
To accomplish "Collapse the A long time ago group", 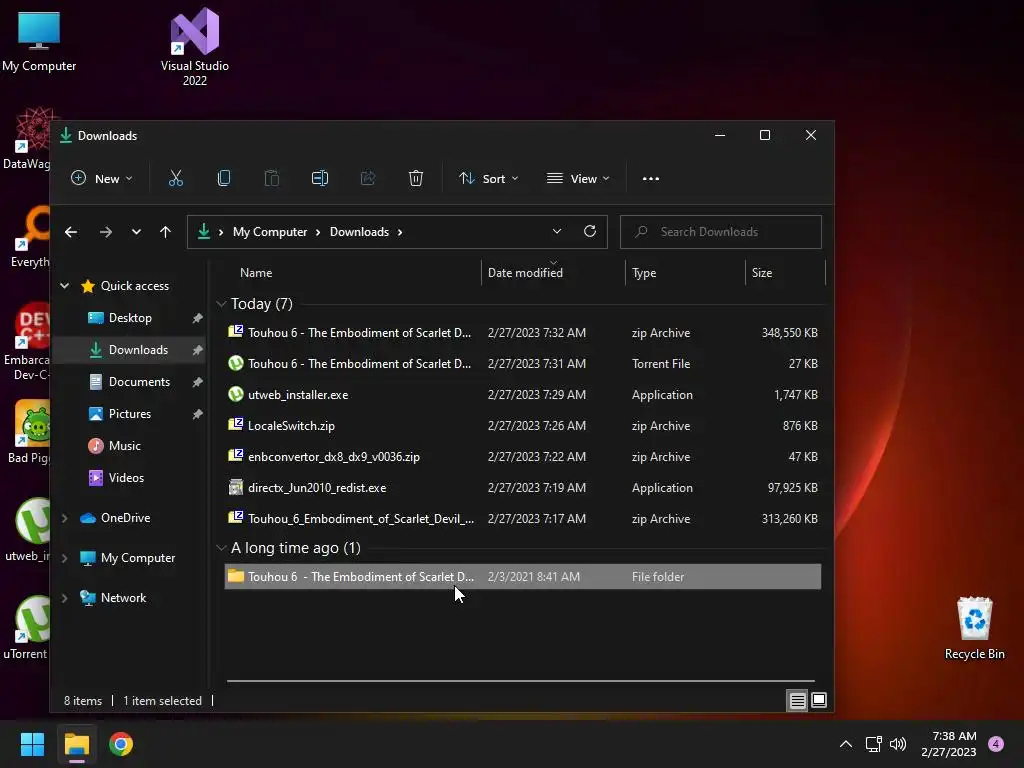I will tap(221, 548).
